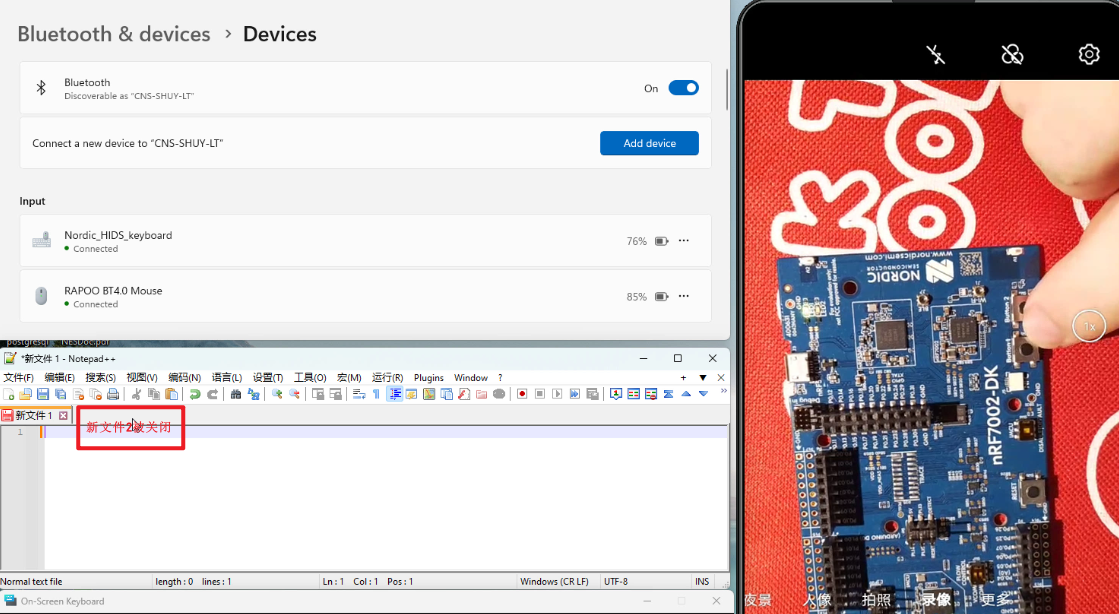Expand hidden toolbar icons chevron

(723, 391)
